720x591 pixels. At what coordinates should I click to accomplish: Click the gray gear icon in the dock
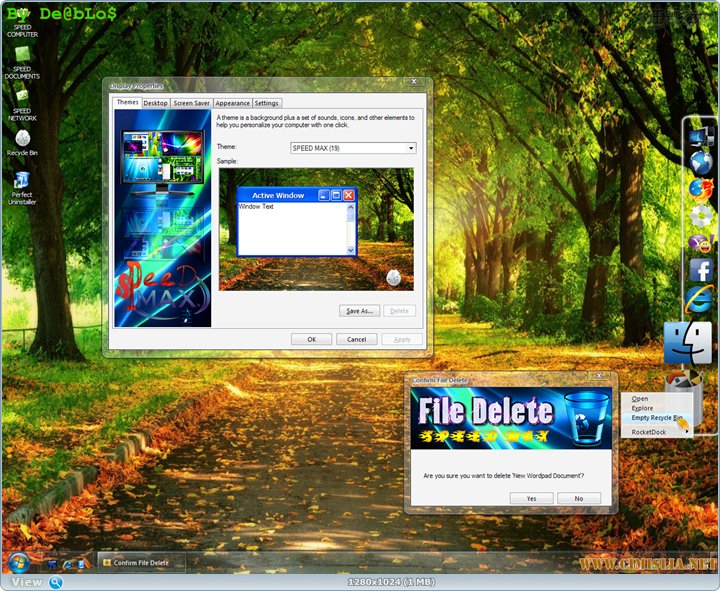tap(701, 216)
